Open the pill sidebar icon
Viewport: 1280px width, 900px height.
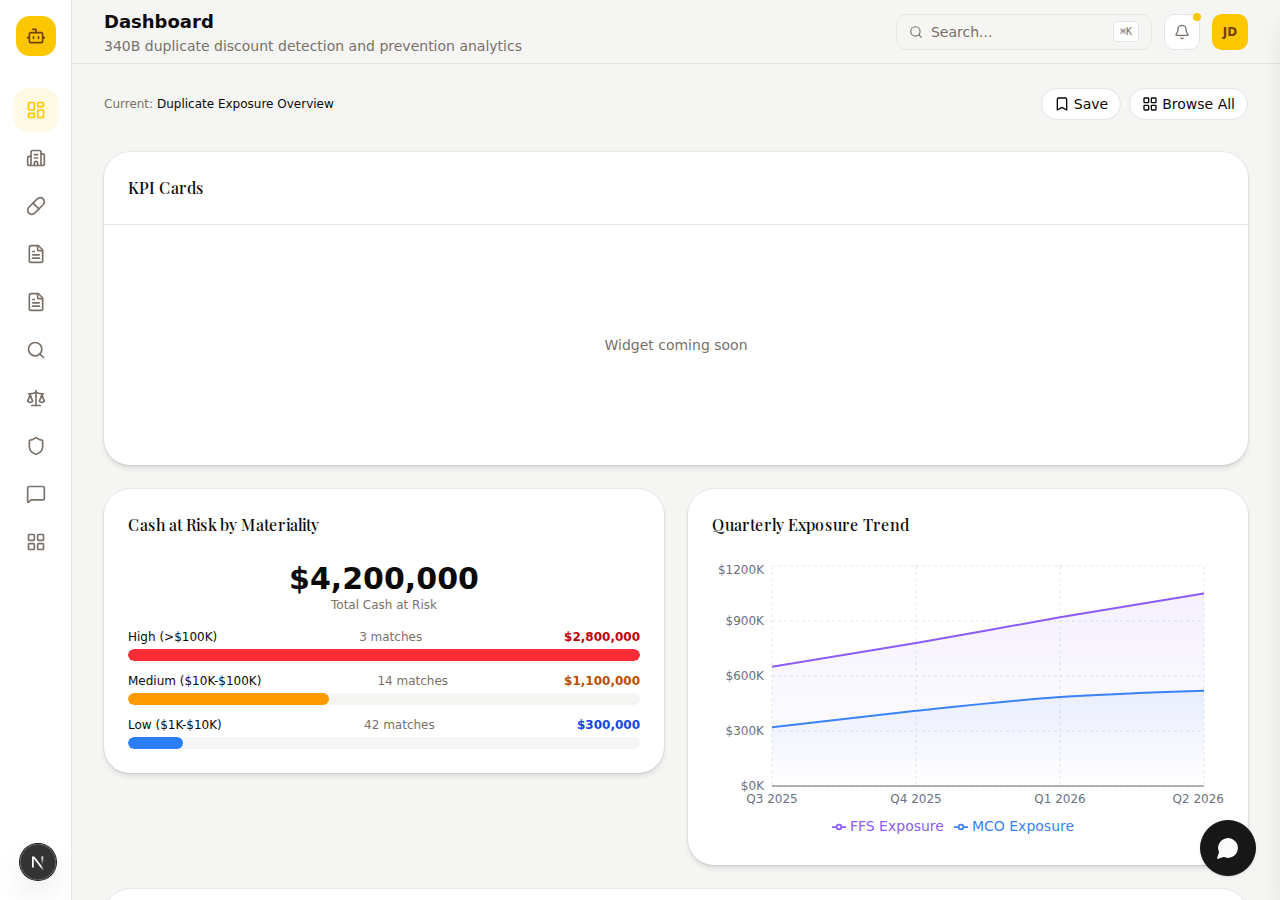pos(36,206)
